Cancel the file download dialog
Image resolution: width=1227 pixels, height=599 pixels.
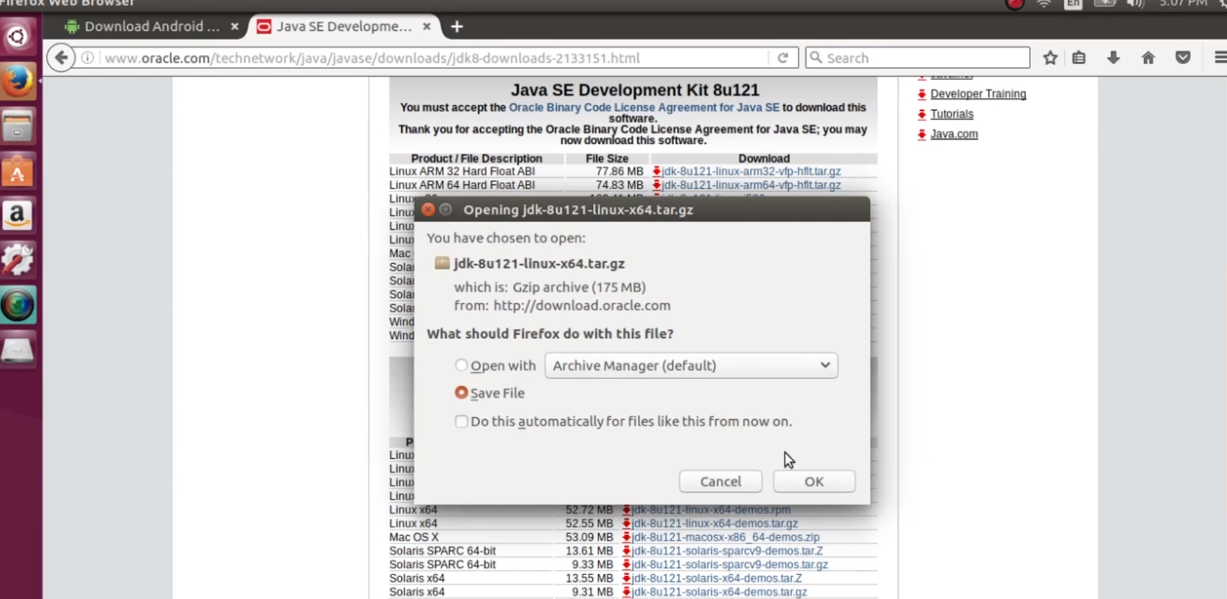pyautogui.click(x=720, y=482)
